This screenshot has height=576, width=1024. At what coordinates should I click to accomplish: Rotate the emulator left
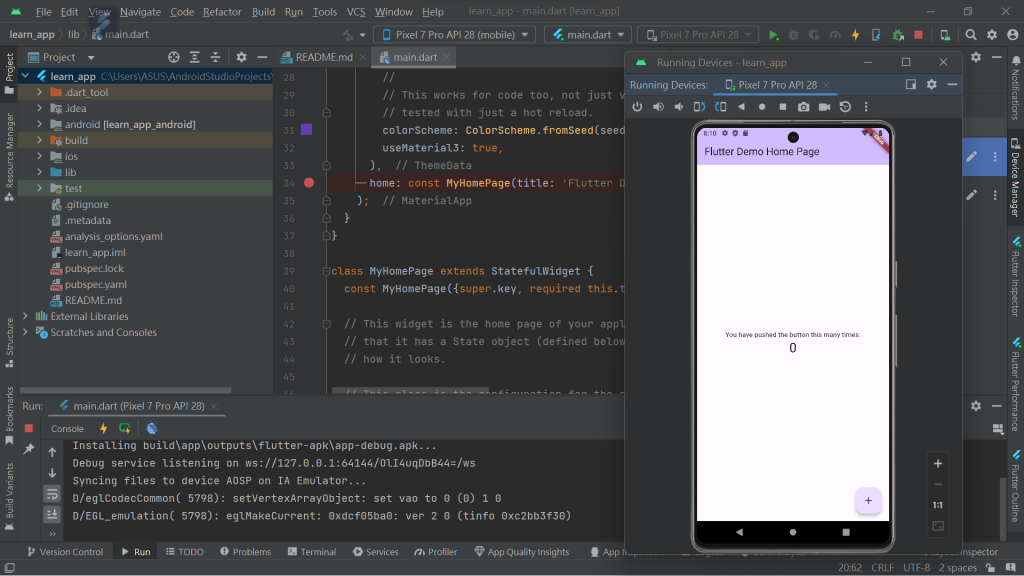click(699, 107)
